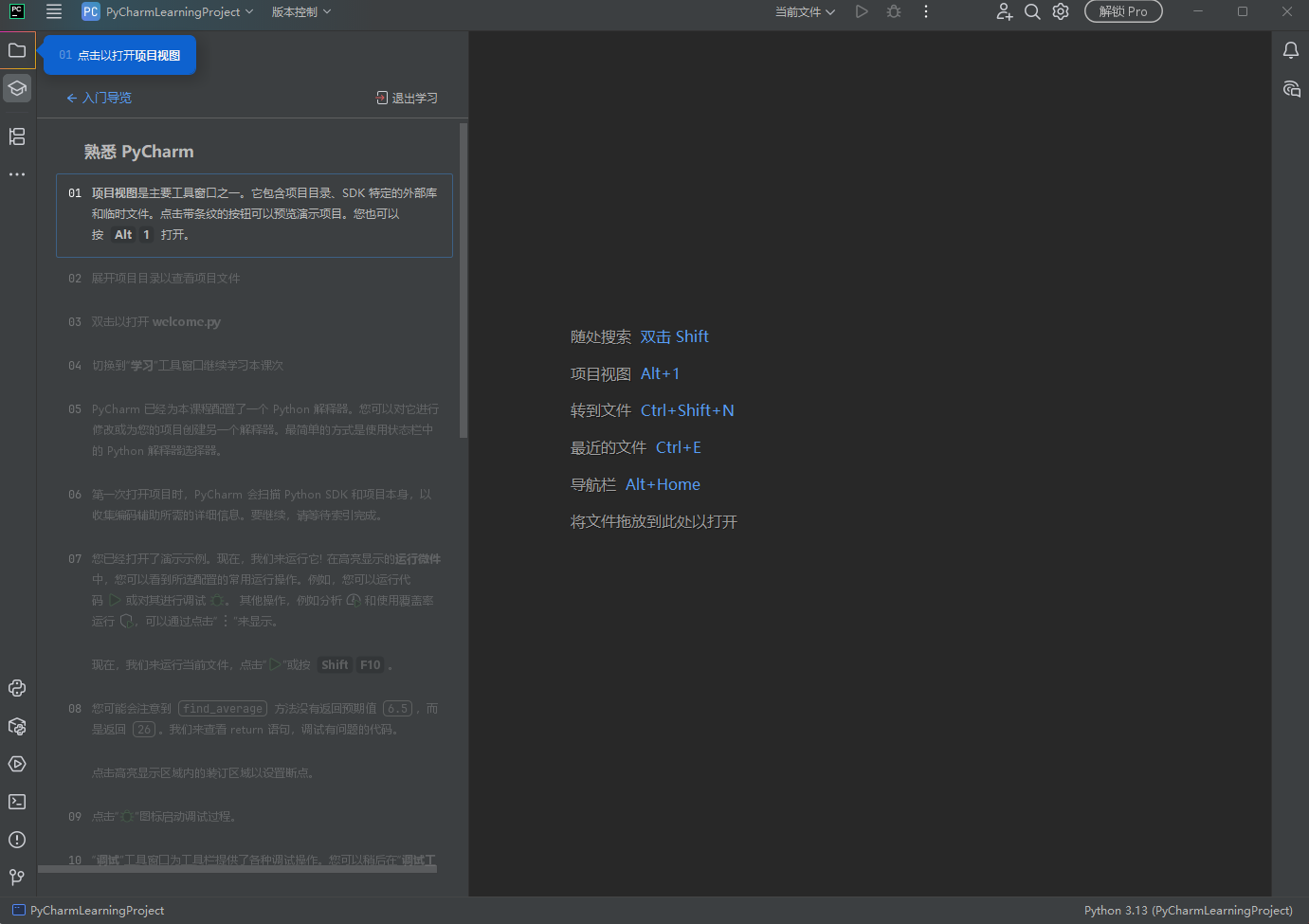This screenshot has height=924, width=1309.
Task: Click 退出学习 to exit the lesson
Action: (x=407, y=98)
